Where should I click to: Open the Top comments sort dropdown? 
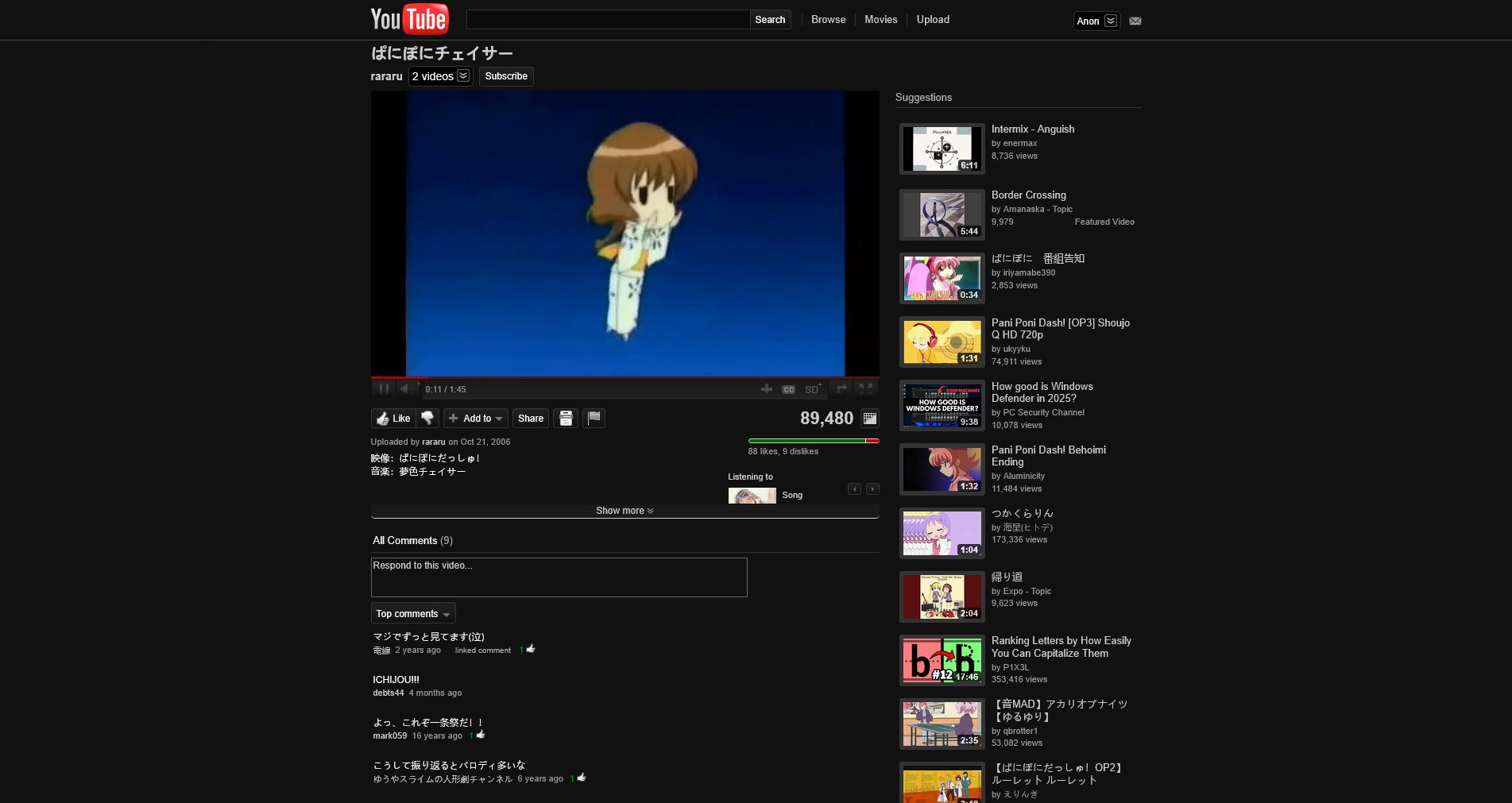pyautogui.click(x=413, y=613)
